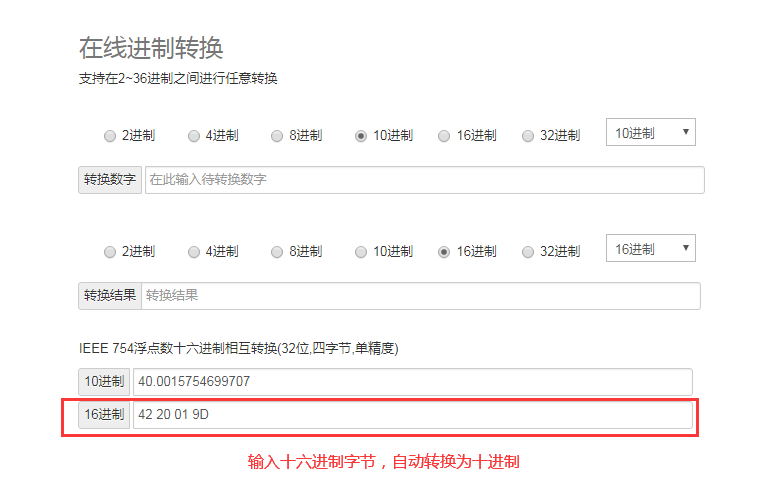Select 32进制 in the source row
780x488 pixels.
(528, 137)
